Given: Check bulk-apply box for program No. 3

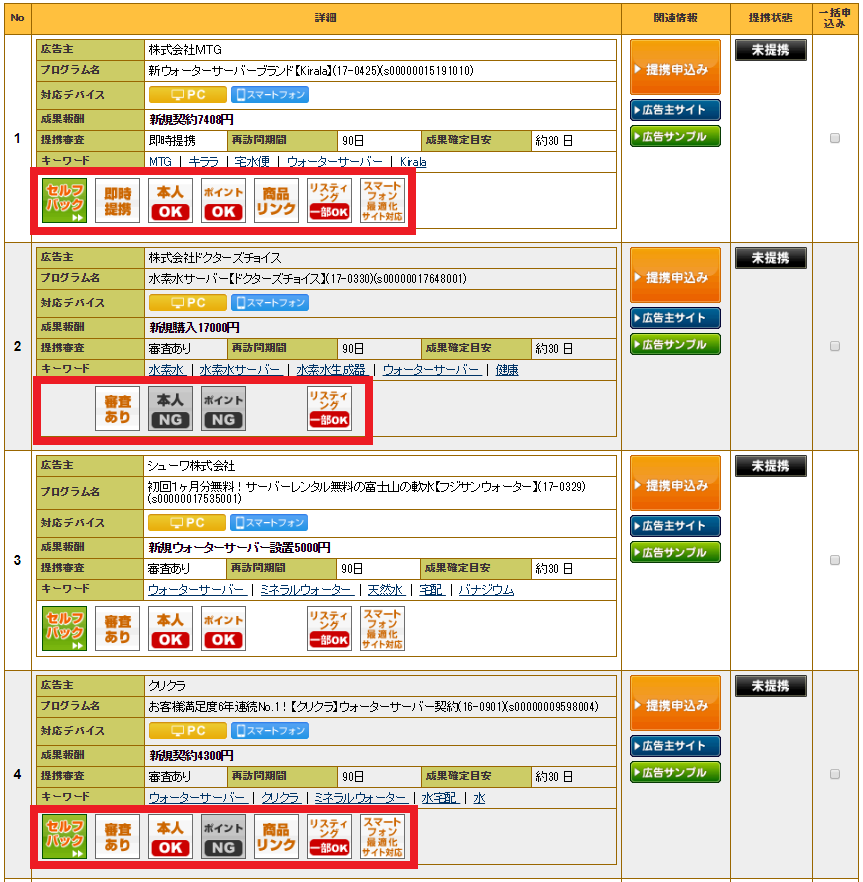Looking at the screenshot, I should (x=835, y=560).
